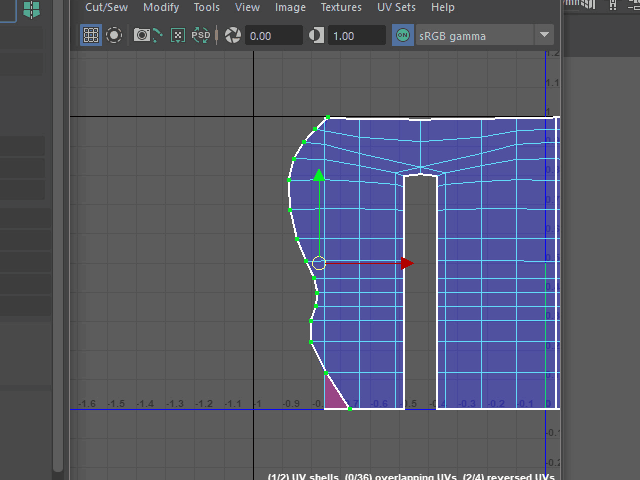Click the yellow circle manipulator center
The width and height of the screenshot is (640, 480).
(x=319, y=263)
